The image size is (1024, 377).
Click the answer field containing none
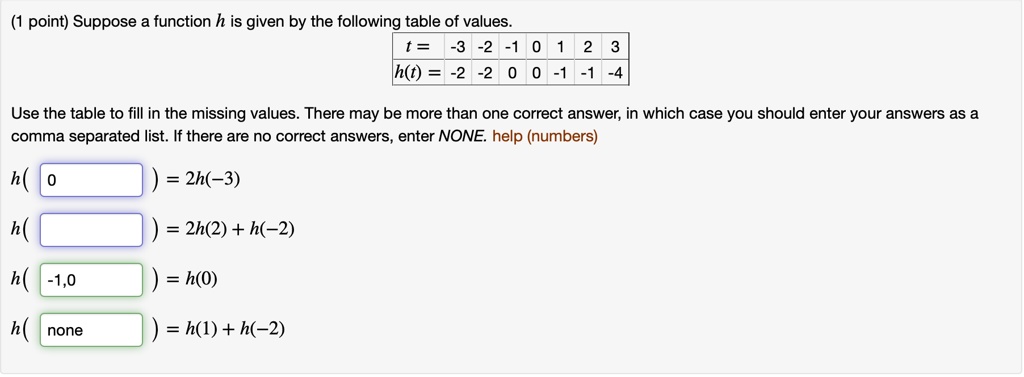click(x=91, y=330)
